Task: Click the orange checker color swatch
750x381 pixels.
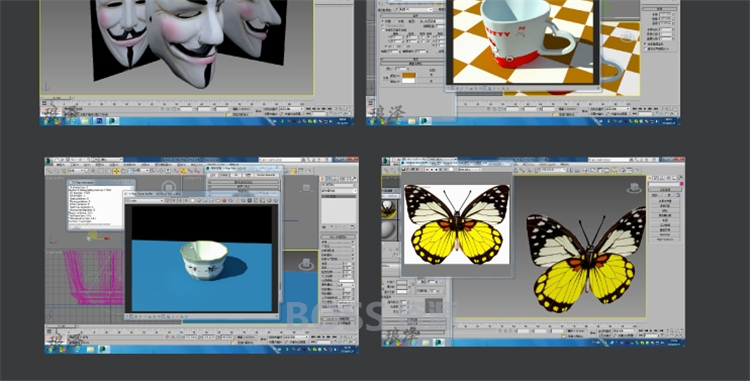Action: 408,76
